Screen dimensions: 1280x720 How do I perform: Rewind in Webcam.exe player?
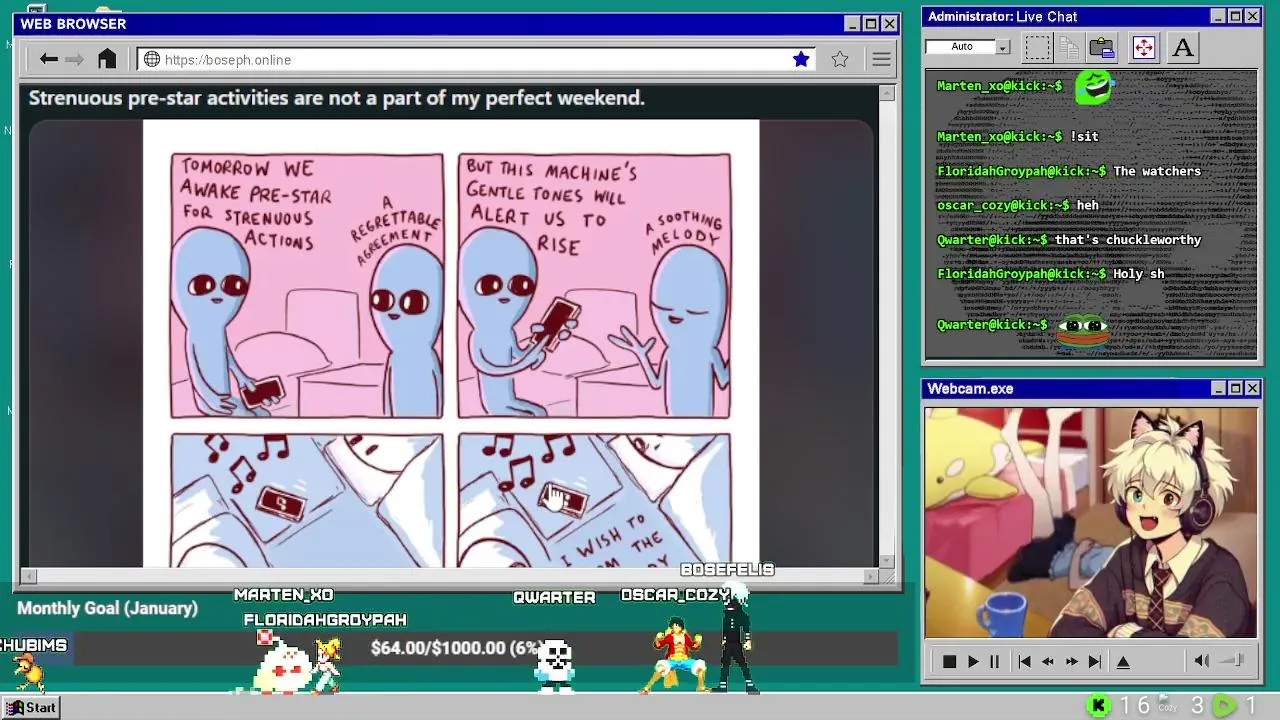click(x=1048, y=661)
